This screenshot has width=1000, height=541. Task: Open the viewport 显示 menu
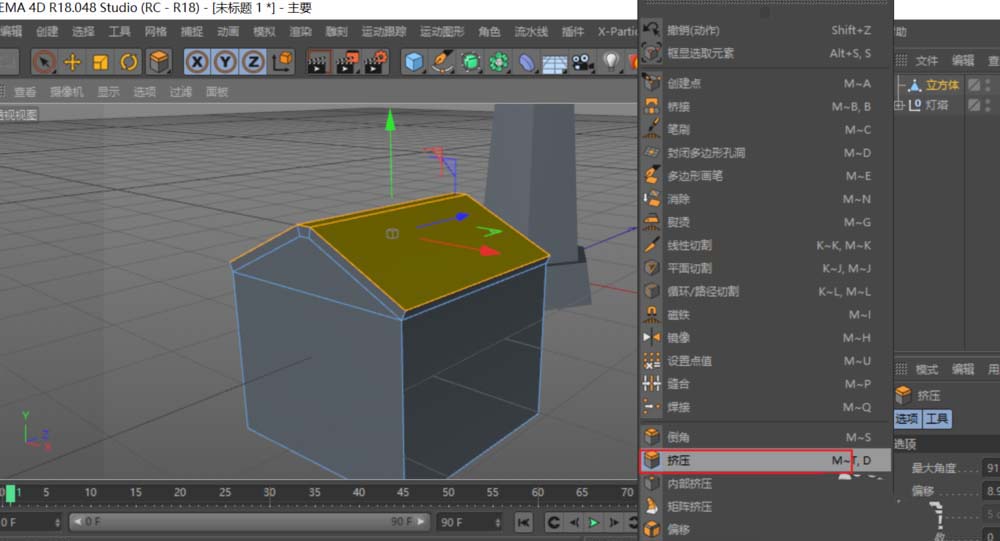coord(108,92)
